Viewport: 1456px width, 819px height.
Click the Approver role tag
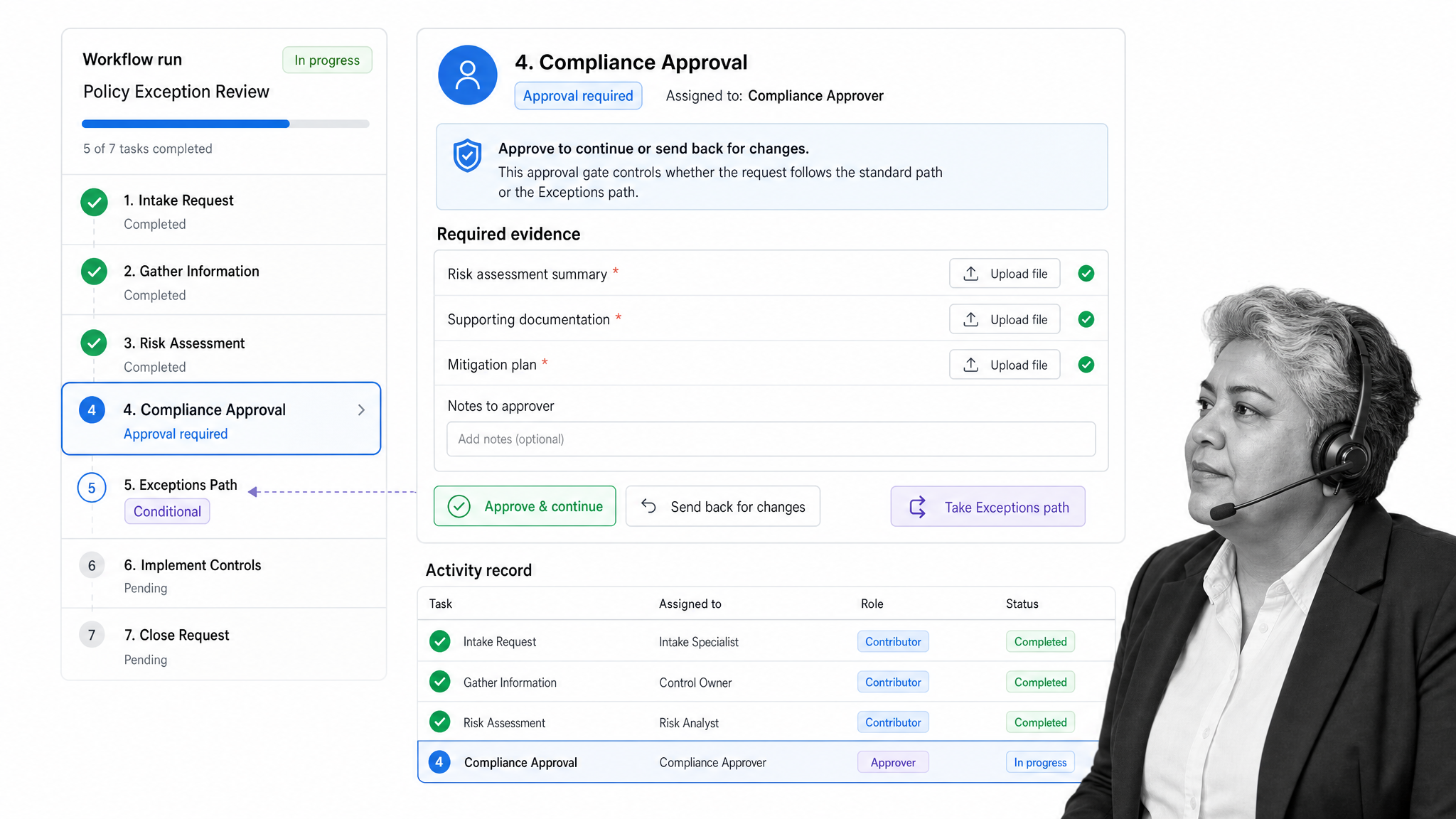click(893, 762)
